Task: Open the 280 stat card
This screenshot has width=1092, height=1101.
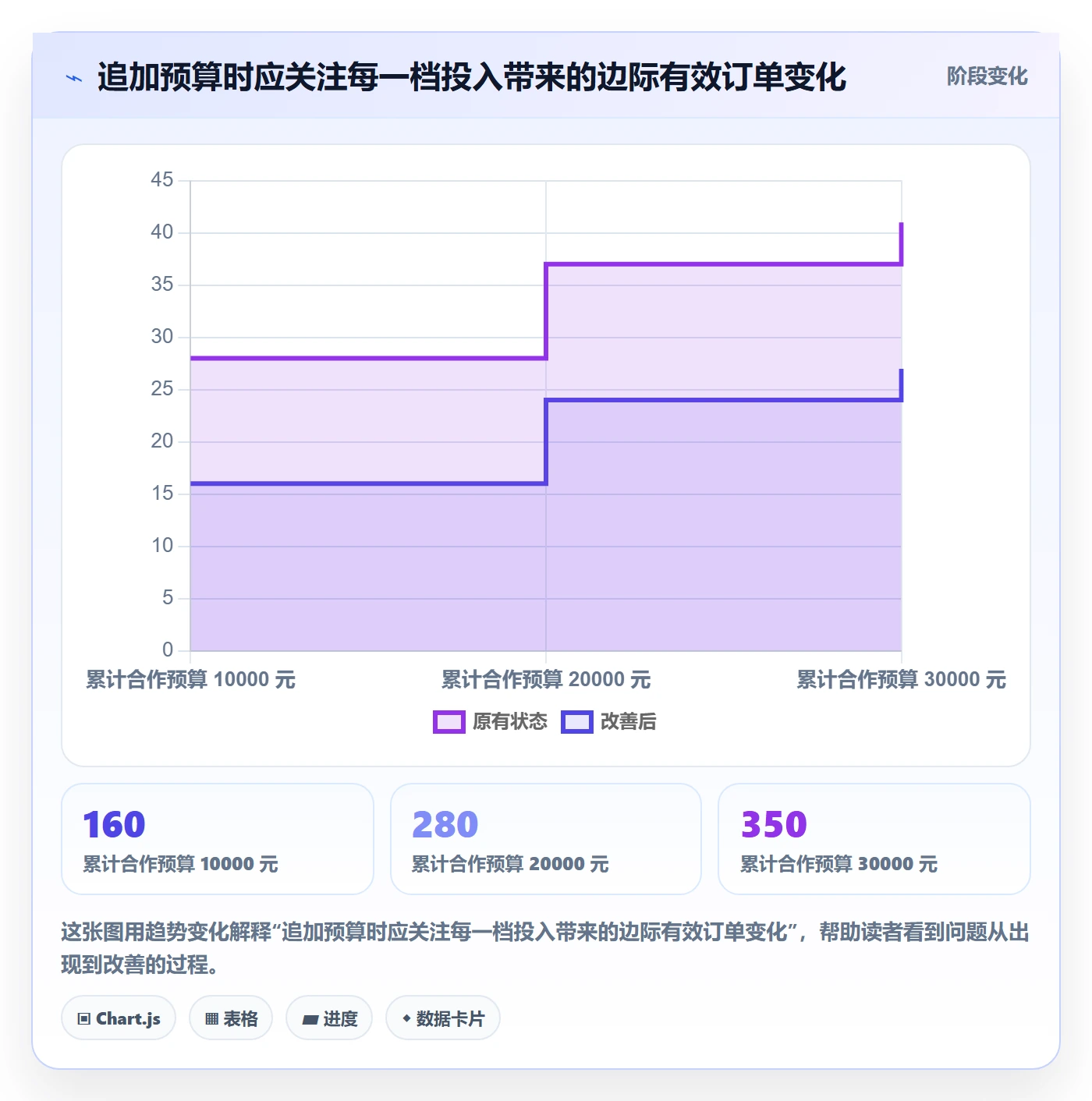Action: [546, 839]
